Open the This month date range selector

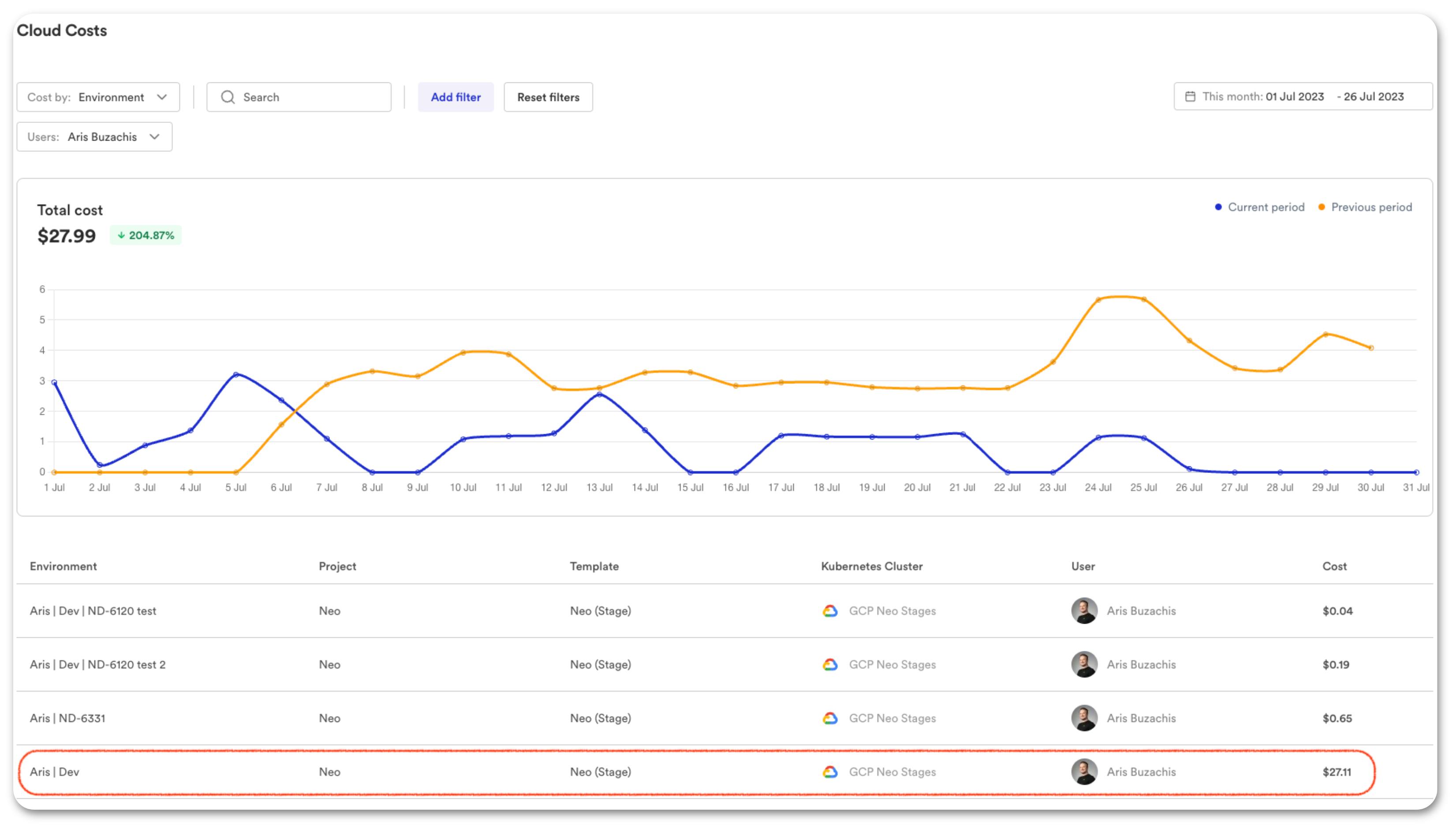tap(1302, 97)
